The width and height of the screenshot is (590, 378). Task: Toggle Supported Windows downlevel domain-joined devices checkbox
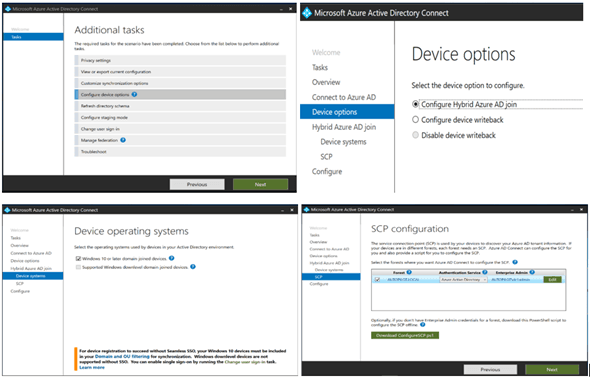click(x=78, y=267)
